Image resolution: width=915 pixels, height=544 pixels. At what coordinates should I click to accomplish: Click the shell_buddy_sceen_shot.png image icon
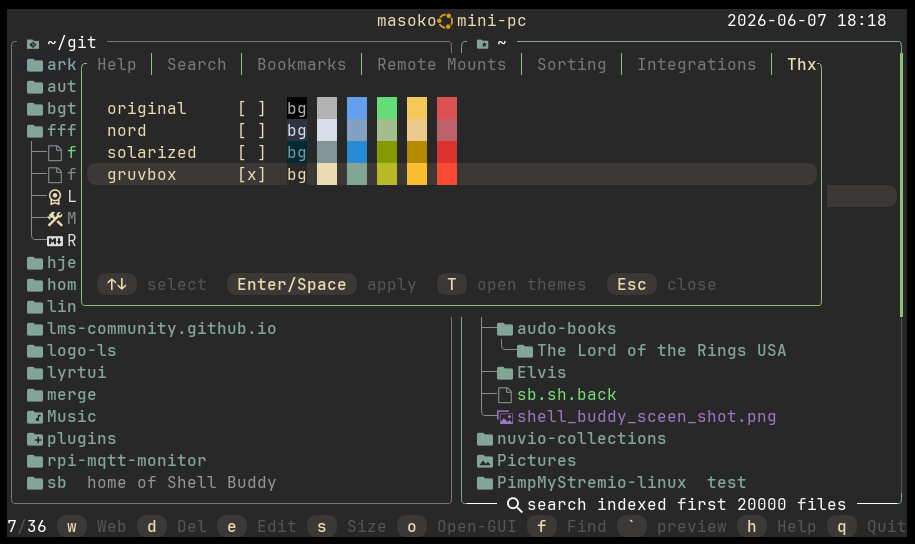pos(505,417)
